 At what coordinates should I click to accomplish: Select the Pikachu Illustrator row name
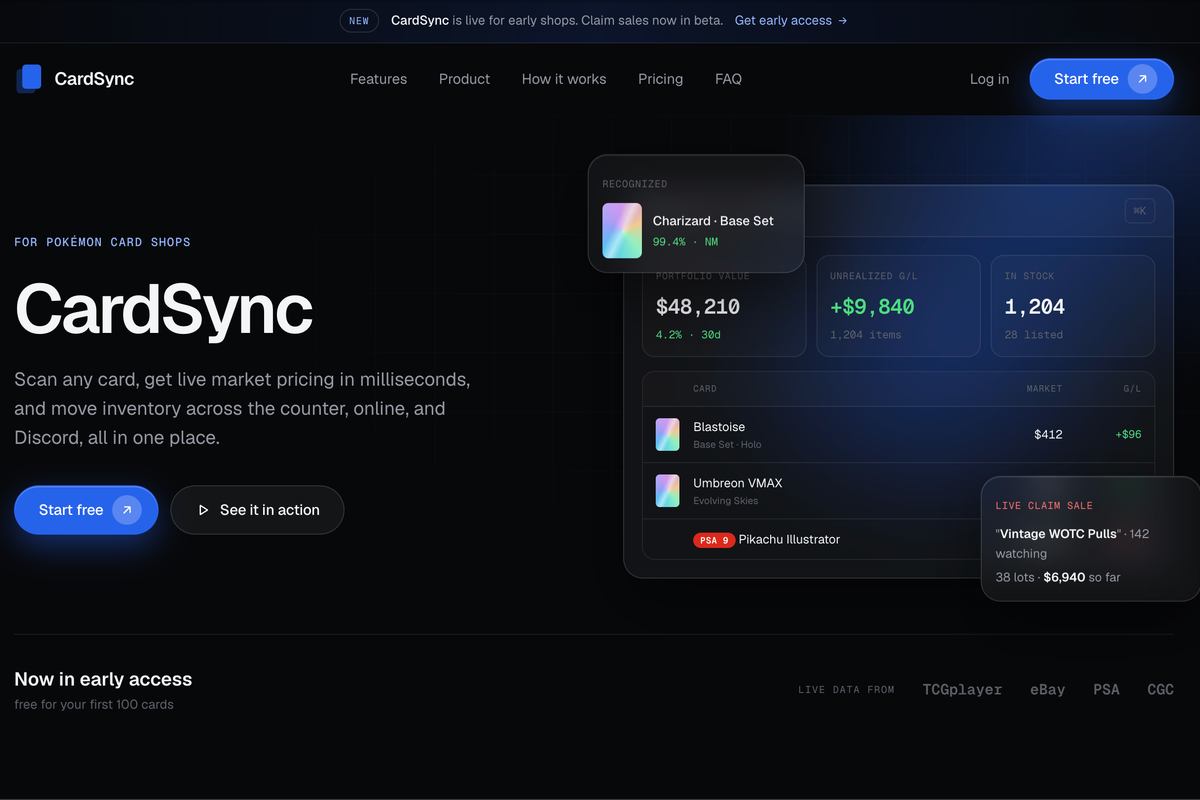pos(789,540)
